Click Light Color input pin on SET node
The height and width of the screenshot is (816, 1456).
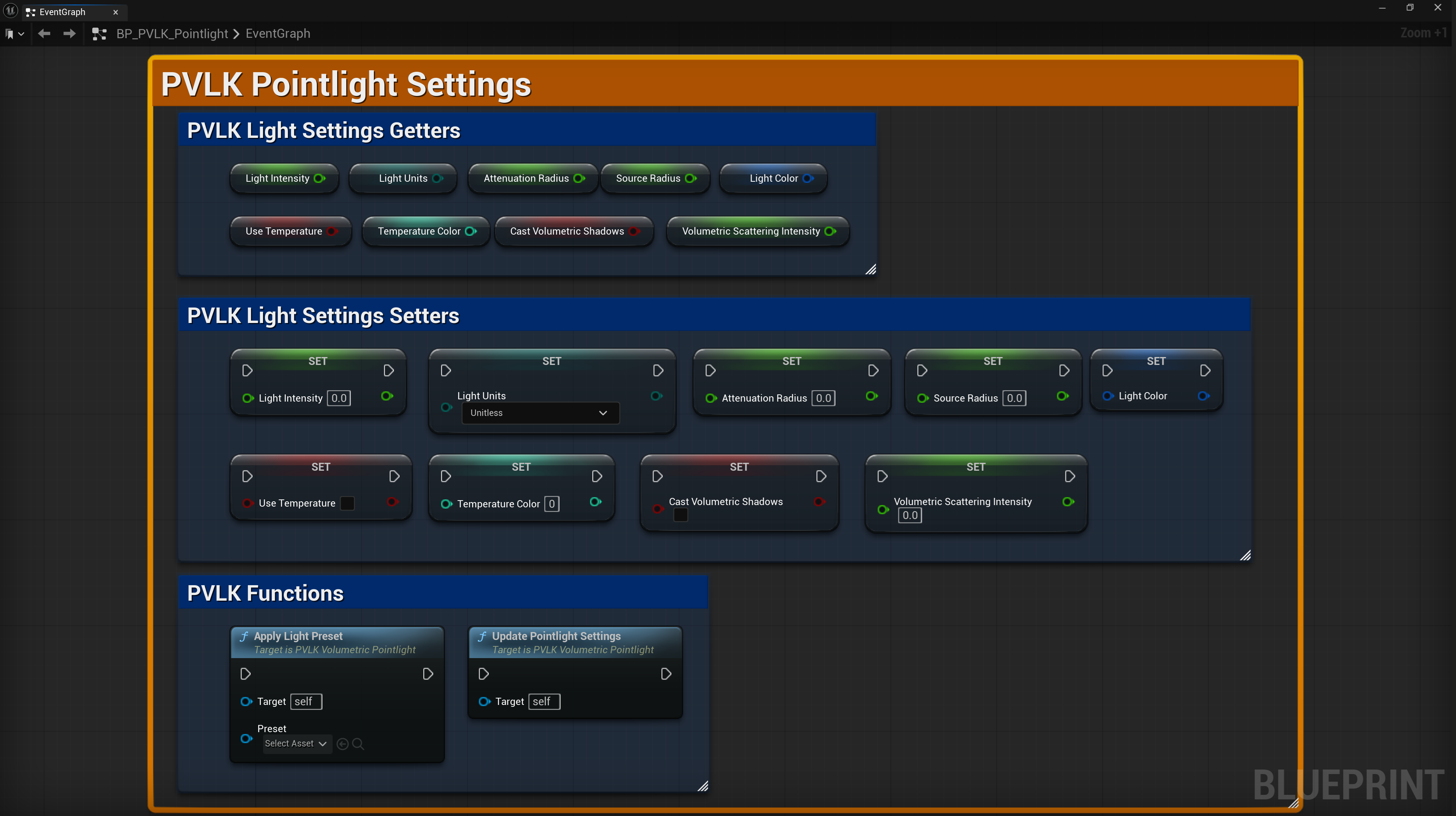1108,396
